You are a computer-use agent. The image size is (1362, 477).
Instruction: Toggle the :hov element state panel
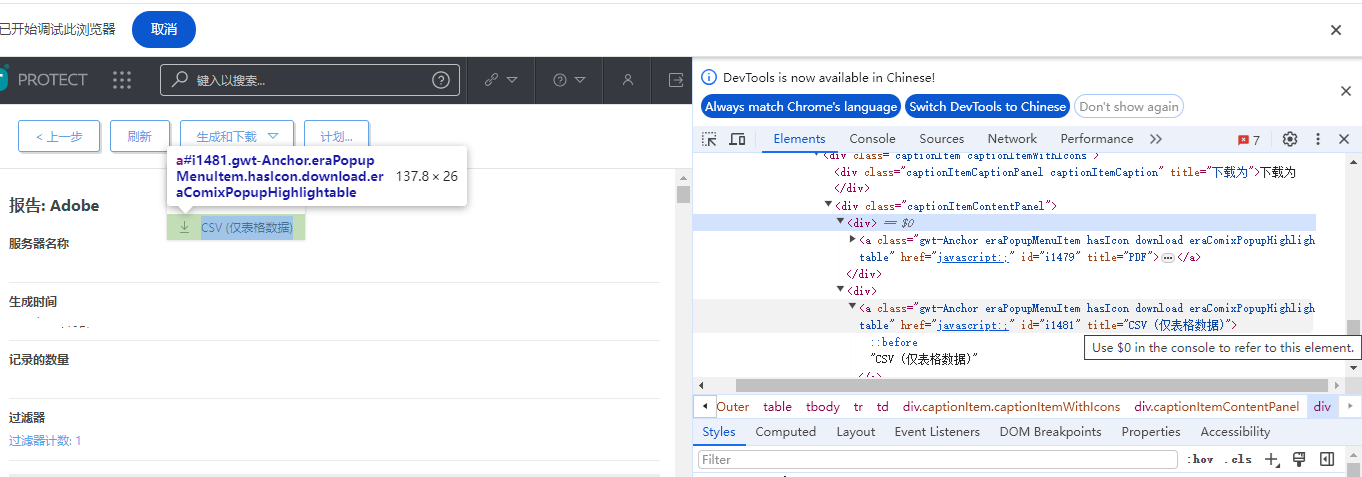coord(1200,459)
